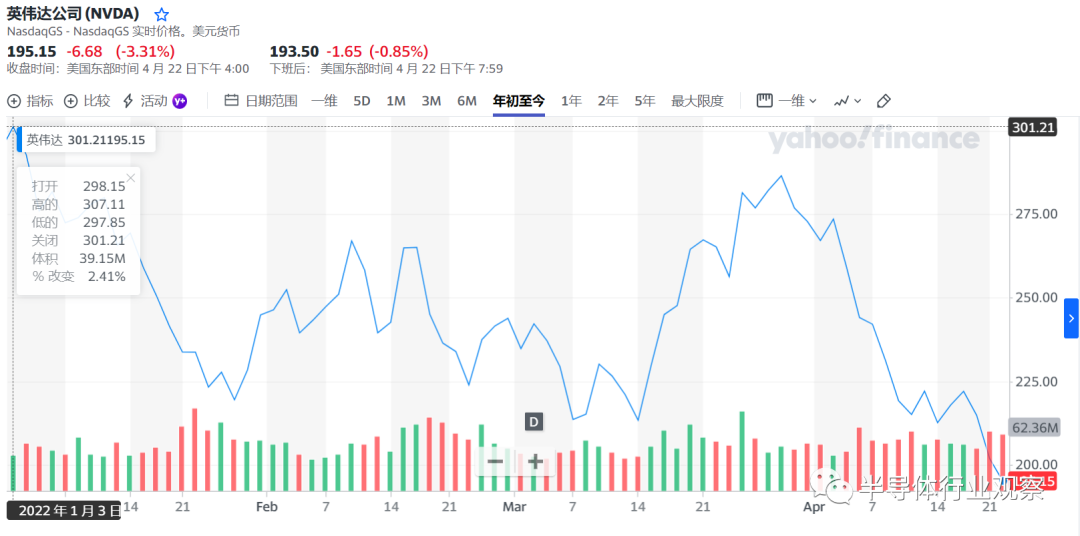
Task: Click the Feb axis label
Action: [x=266, y=507]
